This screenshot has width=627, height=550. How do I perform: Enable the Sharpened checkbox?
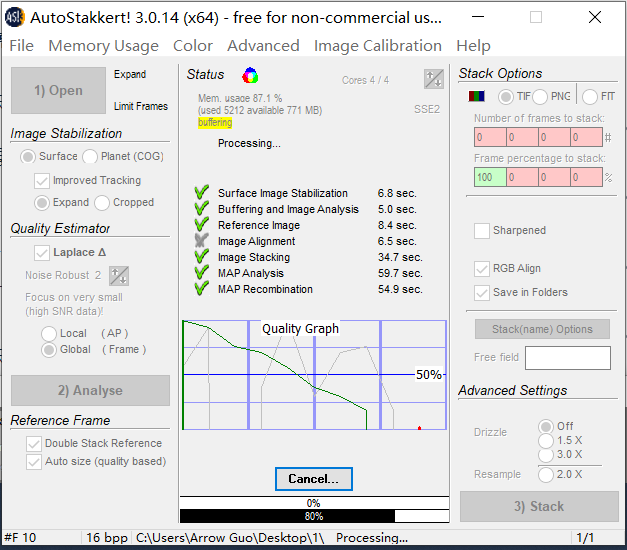coord(482,231)
